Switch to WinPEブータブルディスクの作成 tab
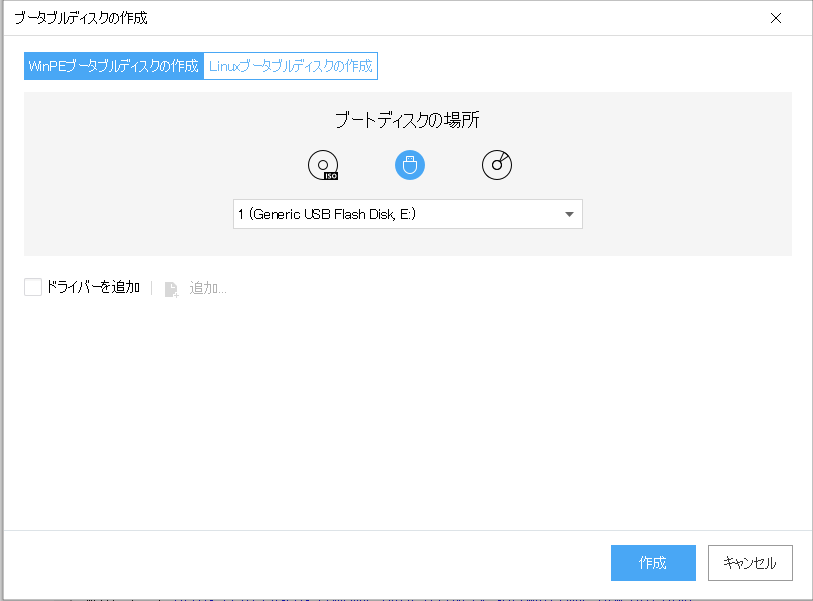The image size is (813, 601). click(114, 66)
